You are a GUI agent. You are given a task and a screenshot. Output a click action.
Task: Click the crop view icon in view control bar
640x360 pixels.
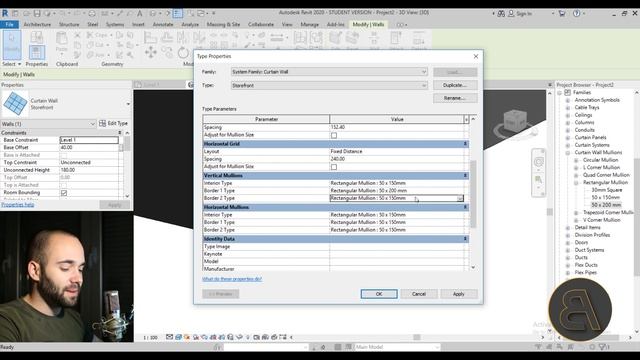[213, 337]
